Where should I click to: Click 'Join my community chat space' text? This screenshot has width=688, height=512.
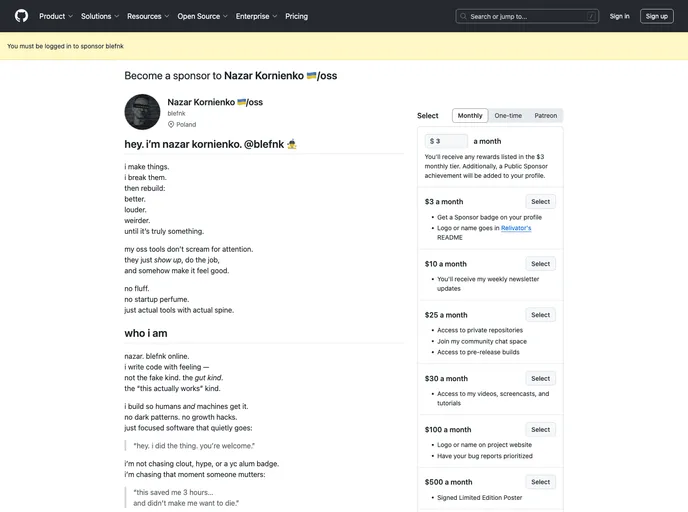482,341
